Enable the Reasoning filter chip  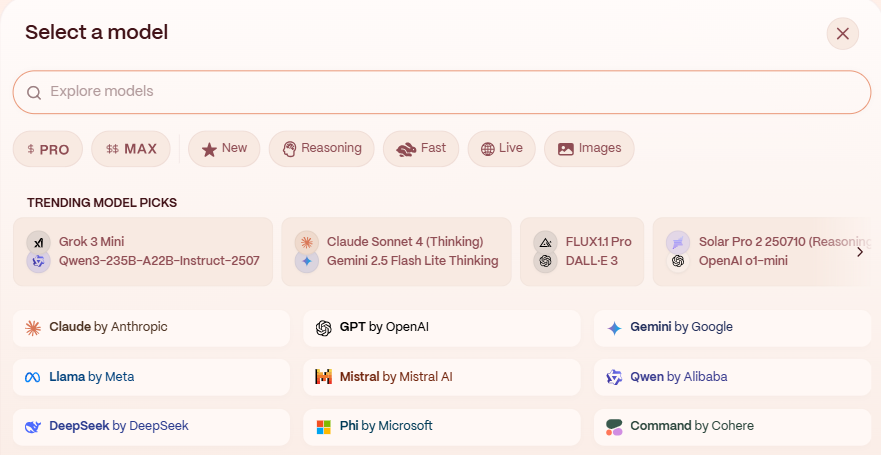click(321, 149)
